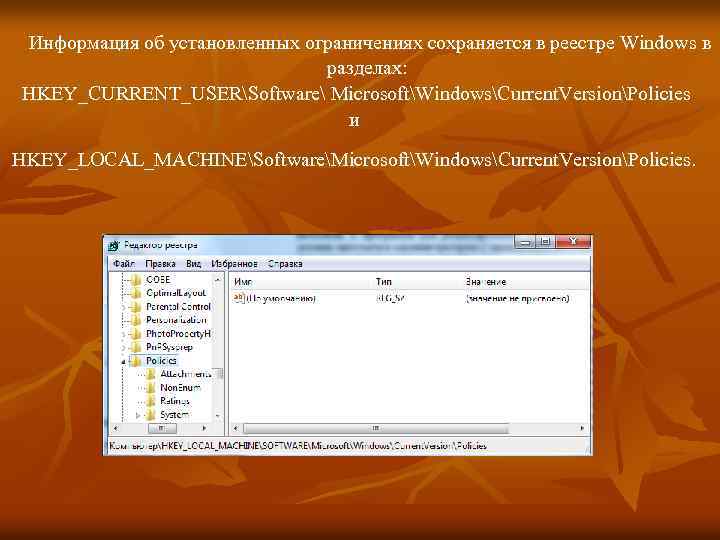Select the OOBE key label

tap(158, 280)
